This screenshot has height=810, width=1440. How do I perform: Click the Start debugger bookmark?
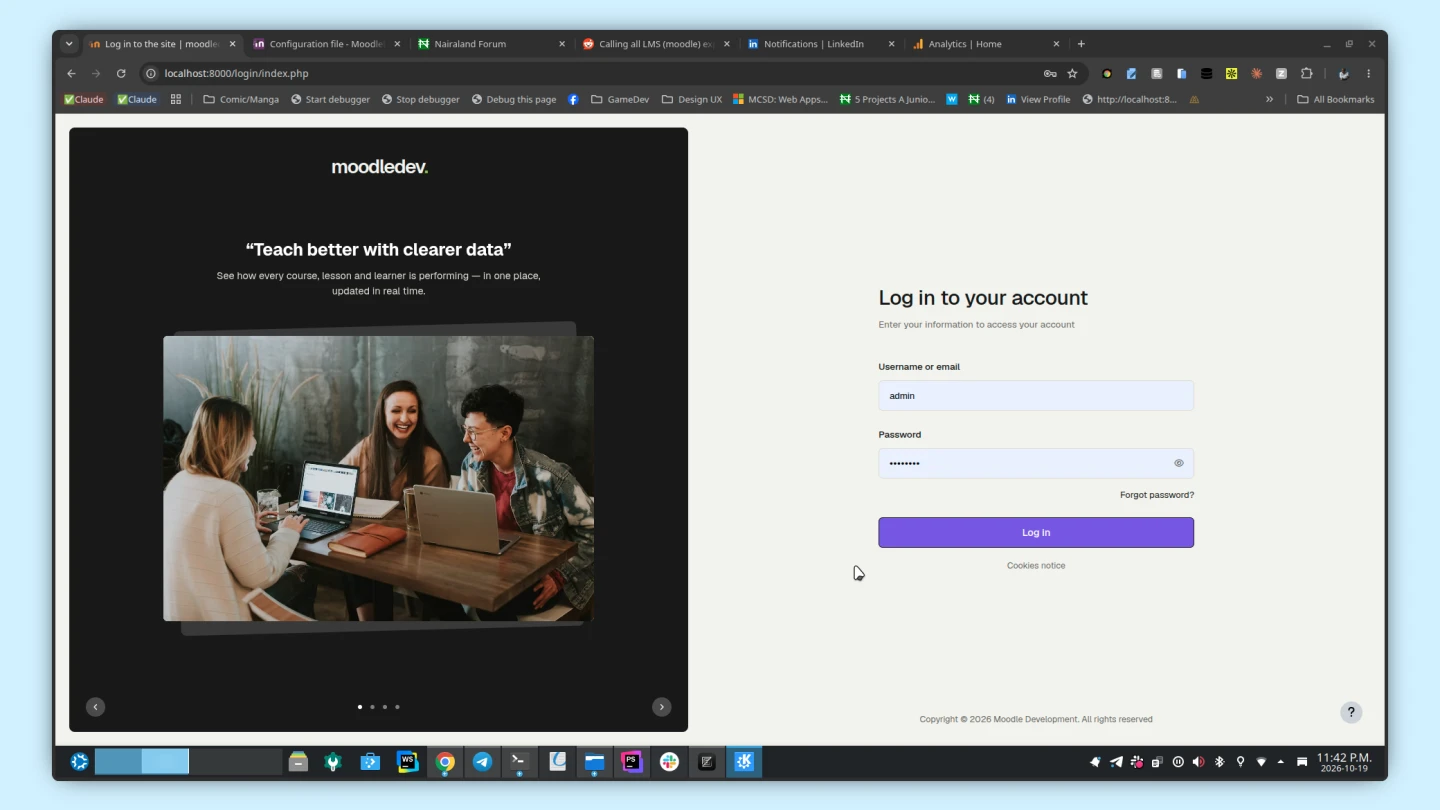click(x=330, y=99)
